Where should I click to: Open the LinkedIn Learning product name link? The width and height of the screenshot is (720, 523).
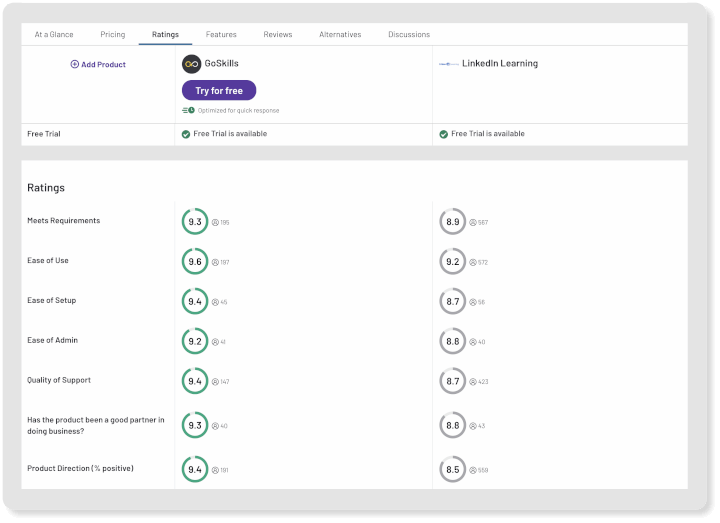(500, 63)
